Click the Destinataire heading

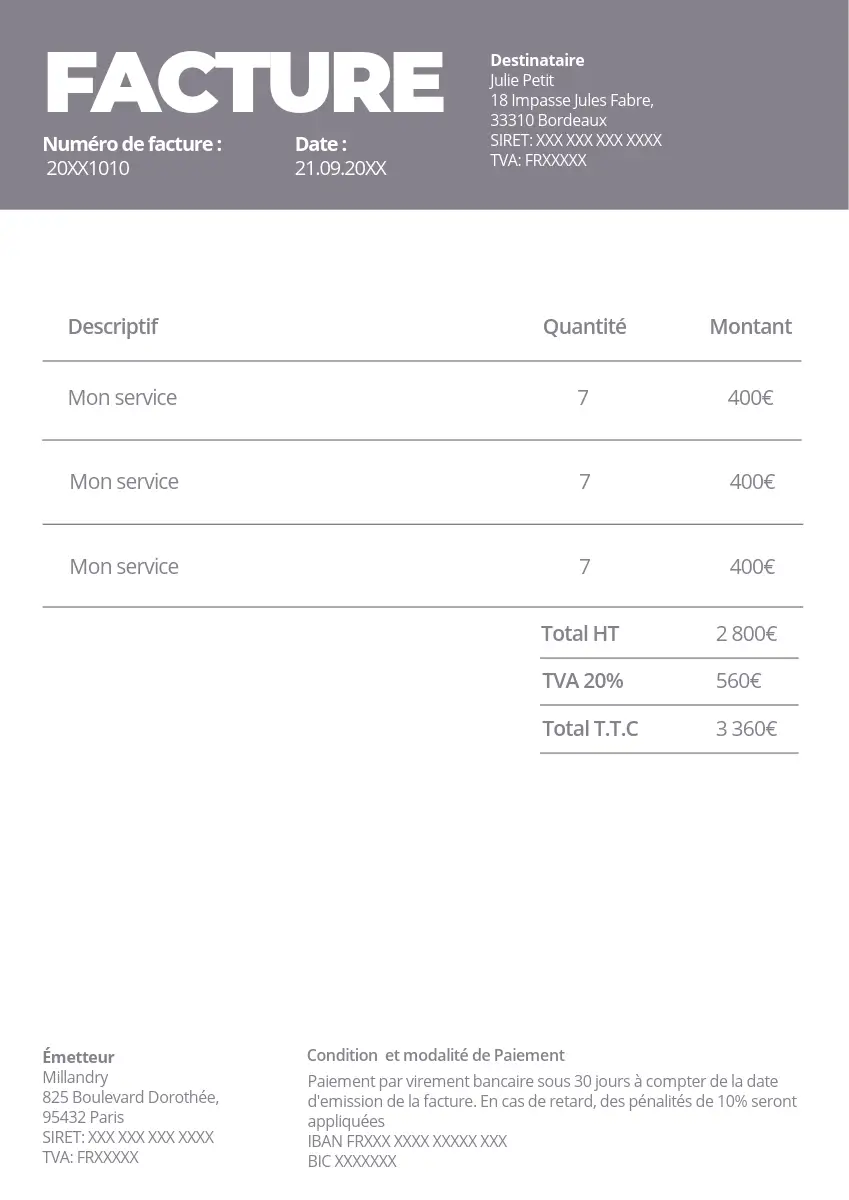click(x=537, y=60)
